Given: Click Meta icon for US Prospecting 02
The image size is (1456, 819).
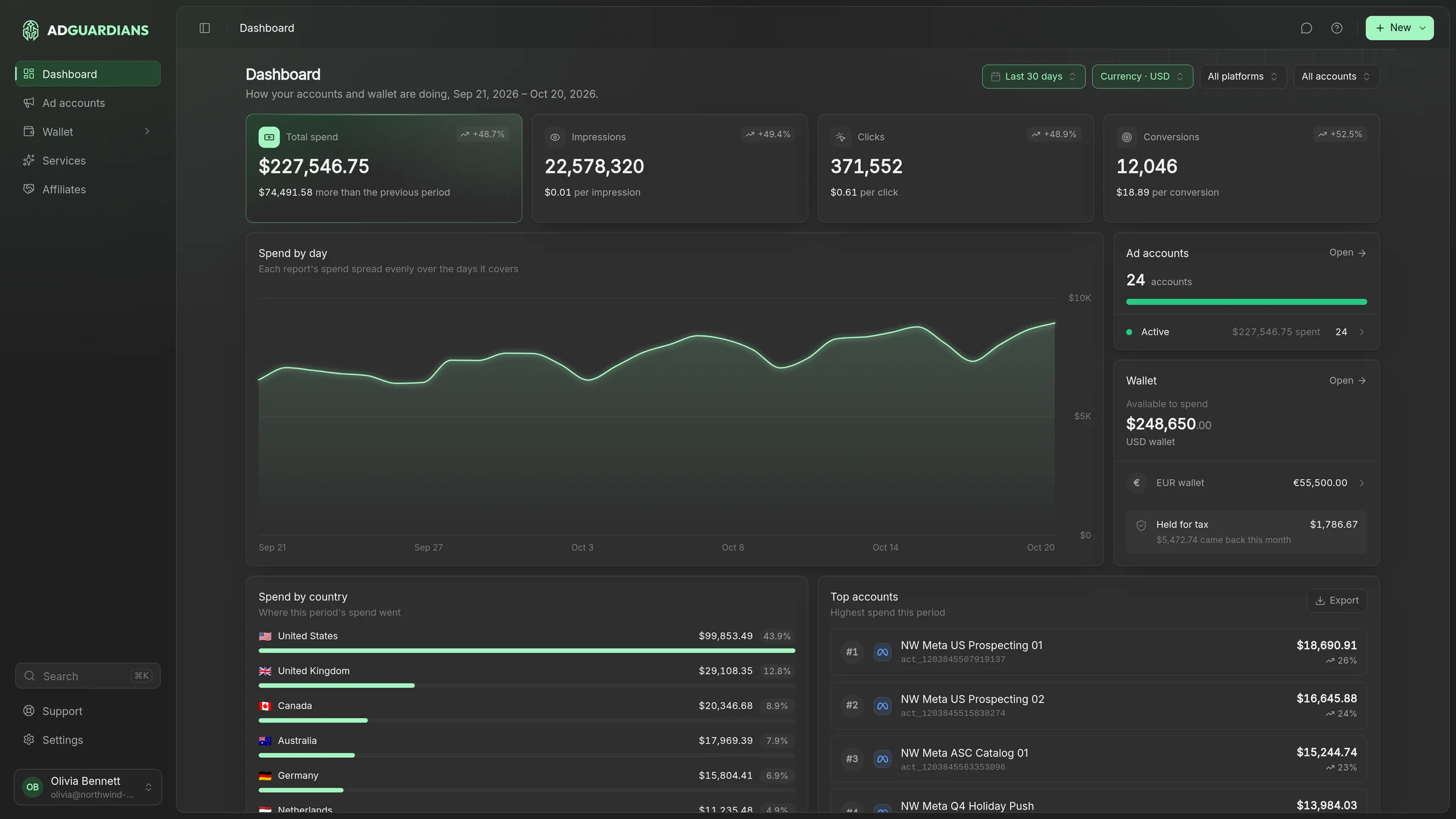Looking at the screenshot, I should tap(882, 706).
